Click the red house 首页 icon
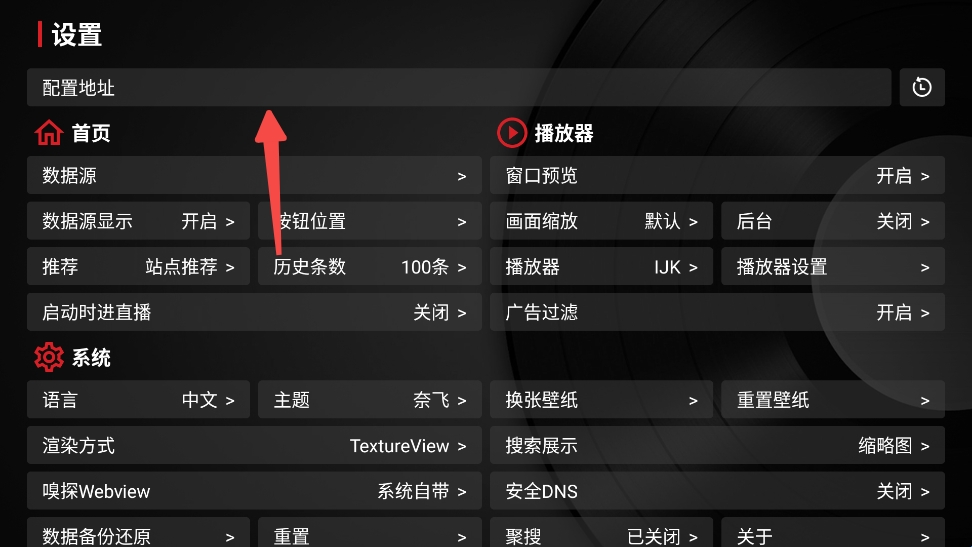The image size is (972, 547). (x=49, y=133)
